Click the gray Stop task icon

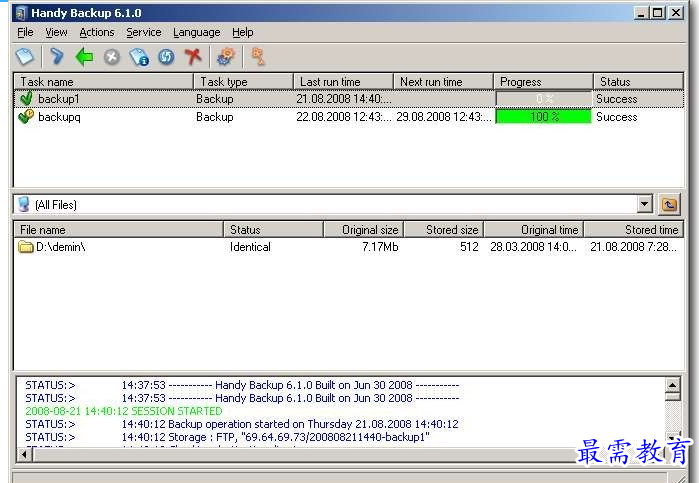coord(112,57)
